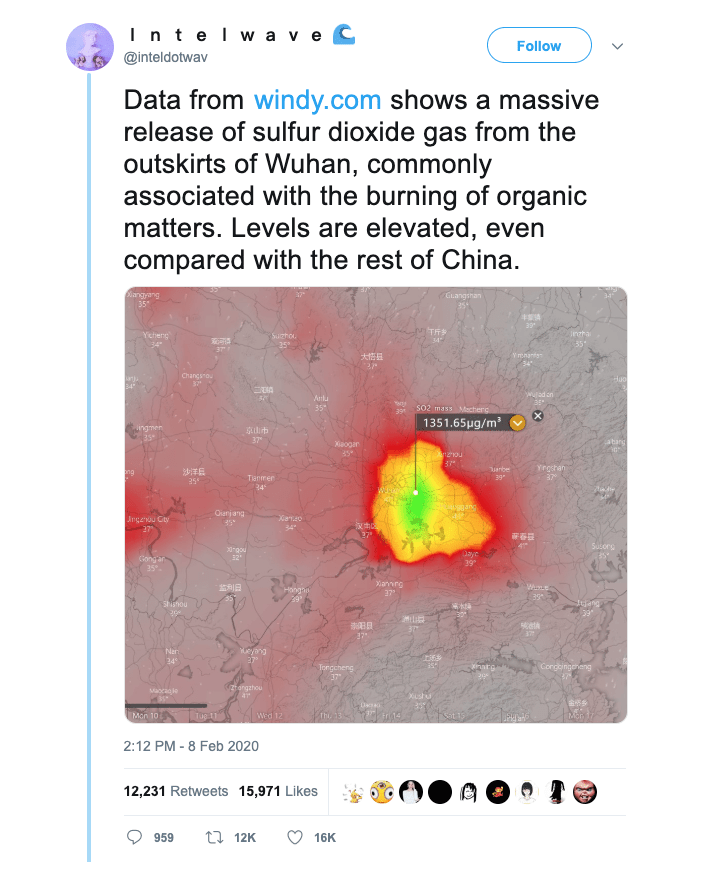Image resolution: width=711 pixels, height=879 pixels.
Task: View the 12,231 Retweets list
Action: coord(176,791)
